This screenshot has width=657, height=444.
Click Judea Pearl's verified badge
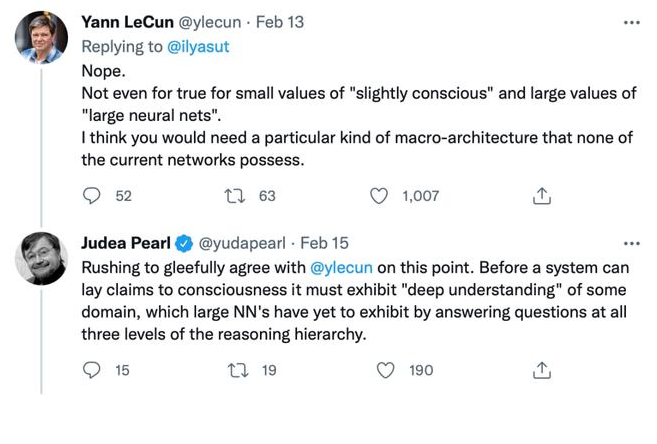pos(184,243)
